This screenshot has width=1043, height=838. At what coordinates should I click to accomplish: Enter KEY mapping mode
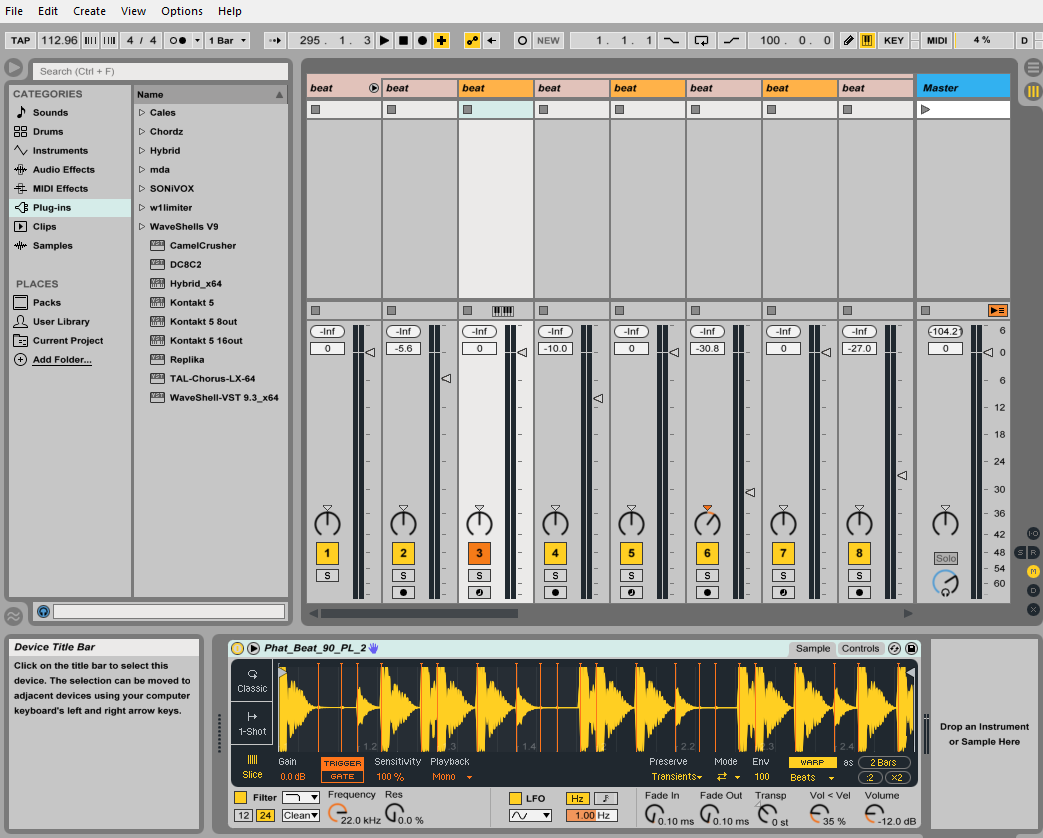point(893,40)
